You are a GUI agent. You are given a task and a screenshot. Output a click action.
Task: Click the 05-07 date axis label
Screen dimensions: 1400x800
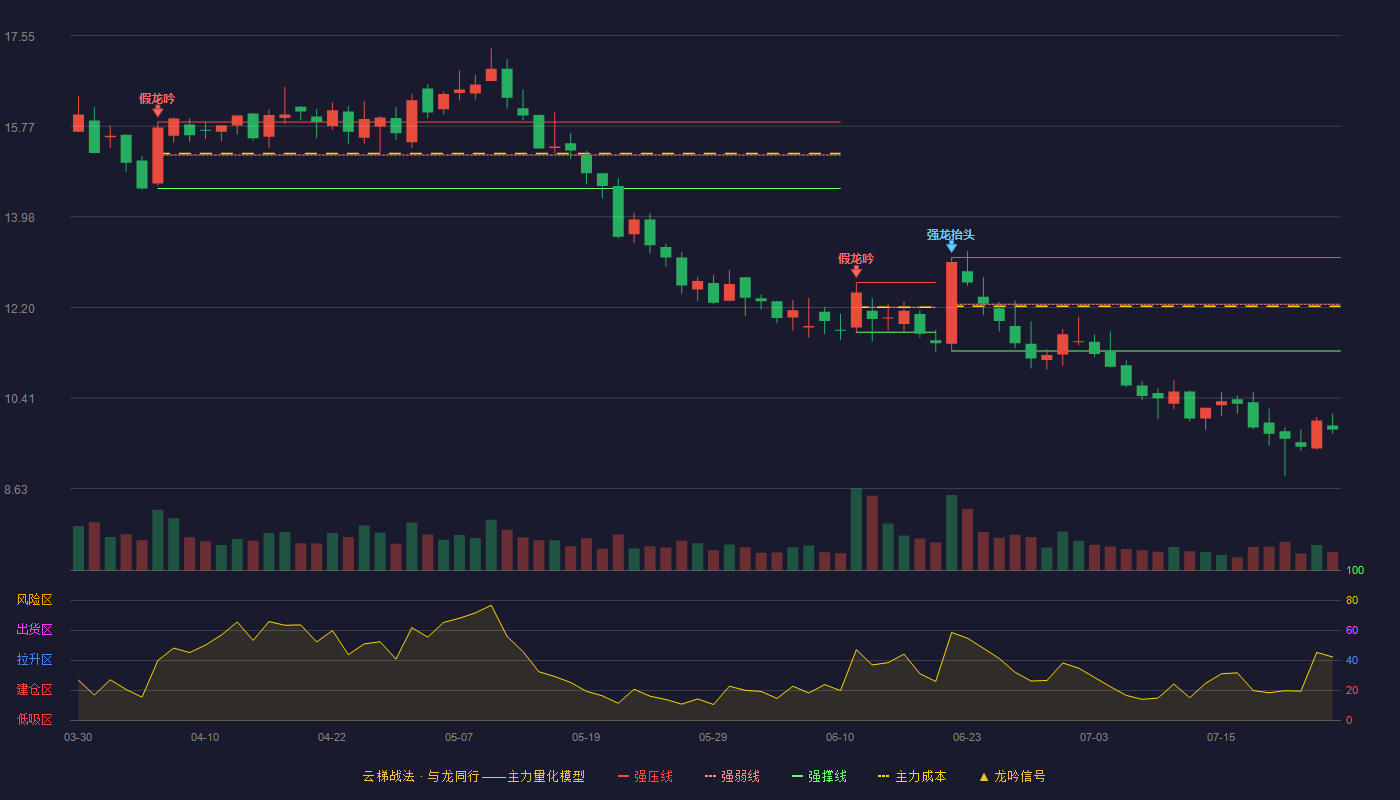pos(459,737)
